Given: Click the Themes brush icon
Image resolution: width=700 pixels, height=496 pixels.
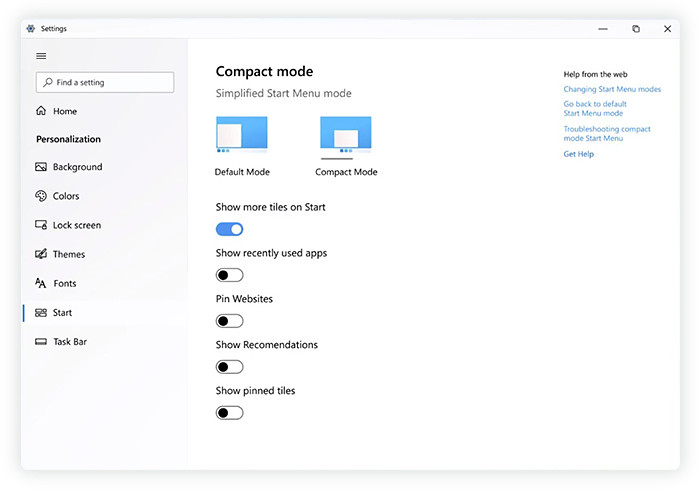Looking at the screenshot, I should pyautogui.click(x=41, y=254).
